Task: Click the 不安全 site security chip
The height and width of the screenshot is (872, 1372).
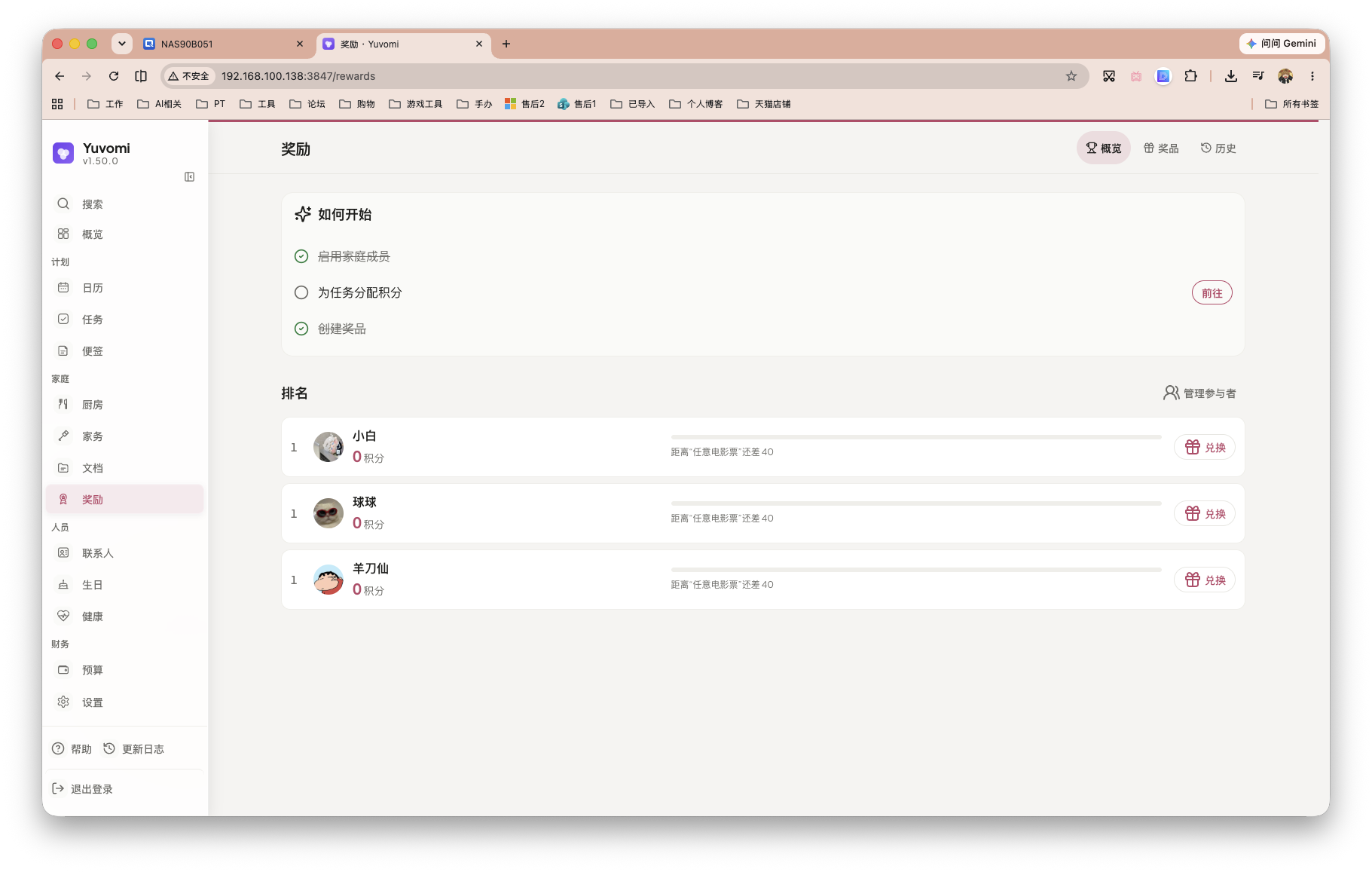Action: pyautogui.click(x=188, y=76)
